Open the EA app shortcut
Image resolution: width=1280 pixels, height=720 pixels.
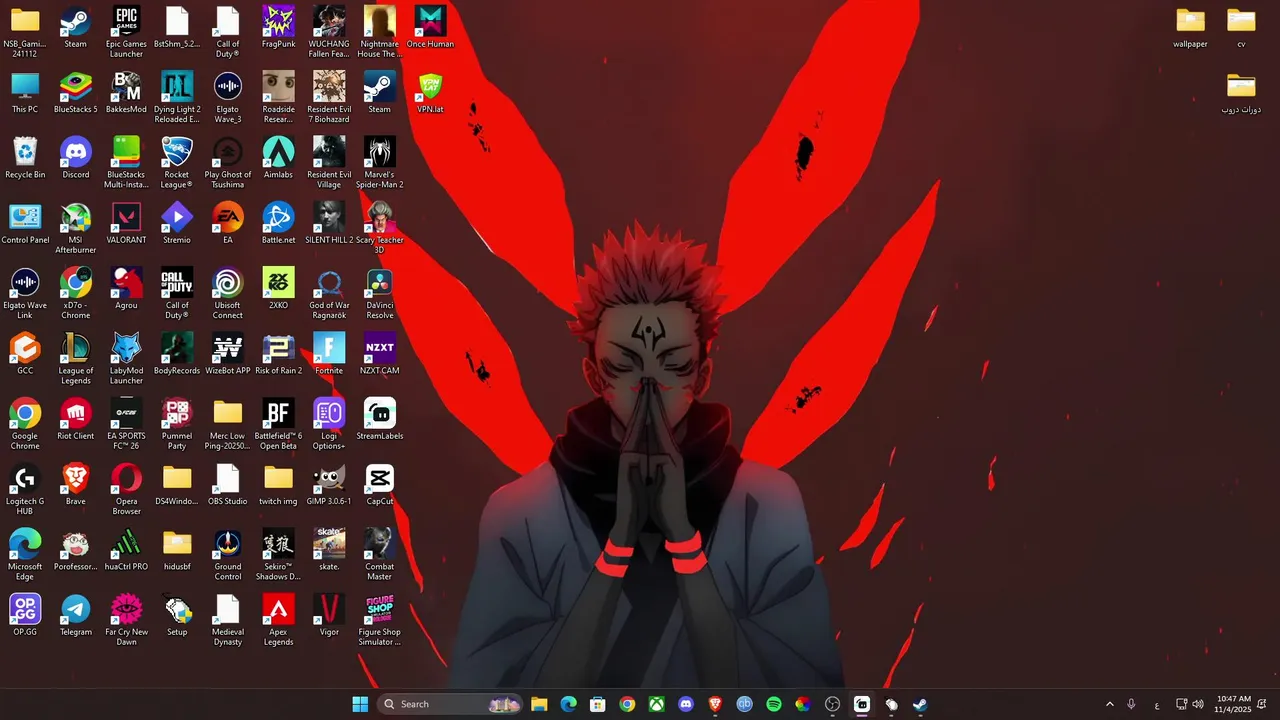coord(228,223)
